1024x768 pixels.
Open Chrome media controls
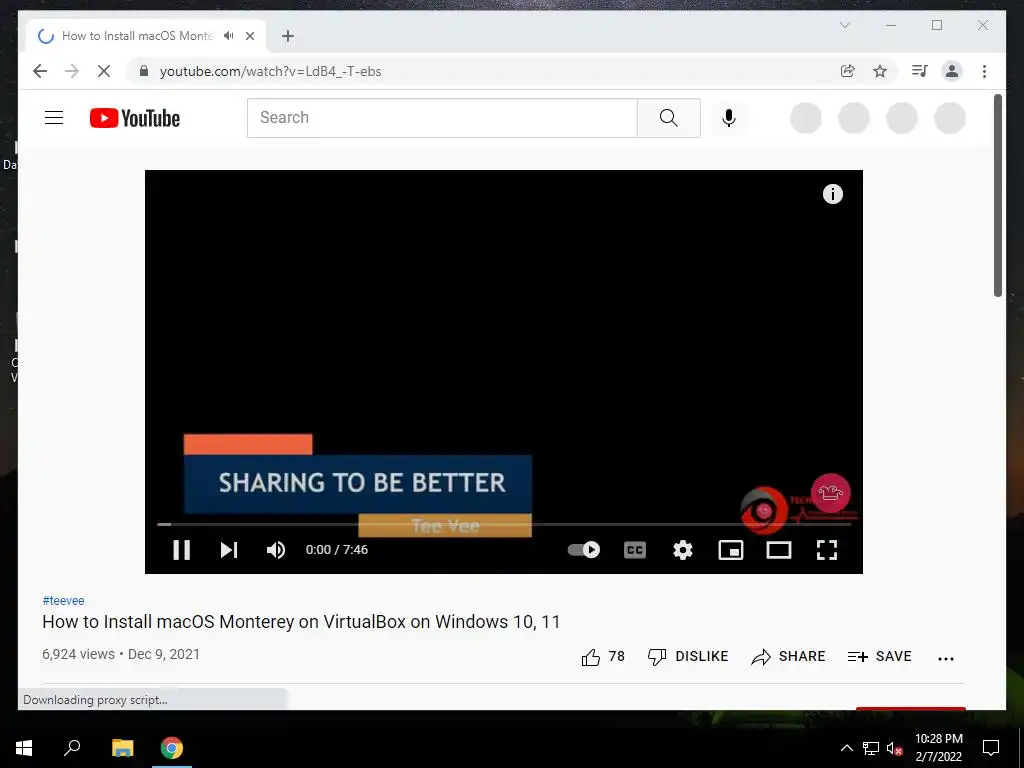[920, 71]
